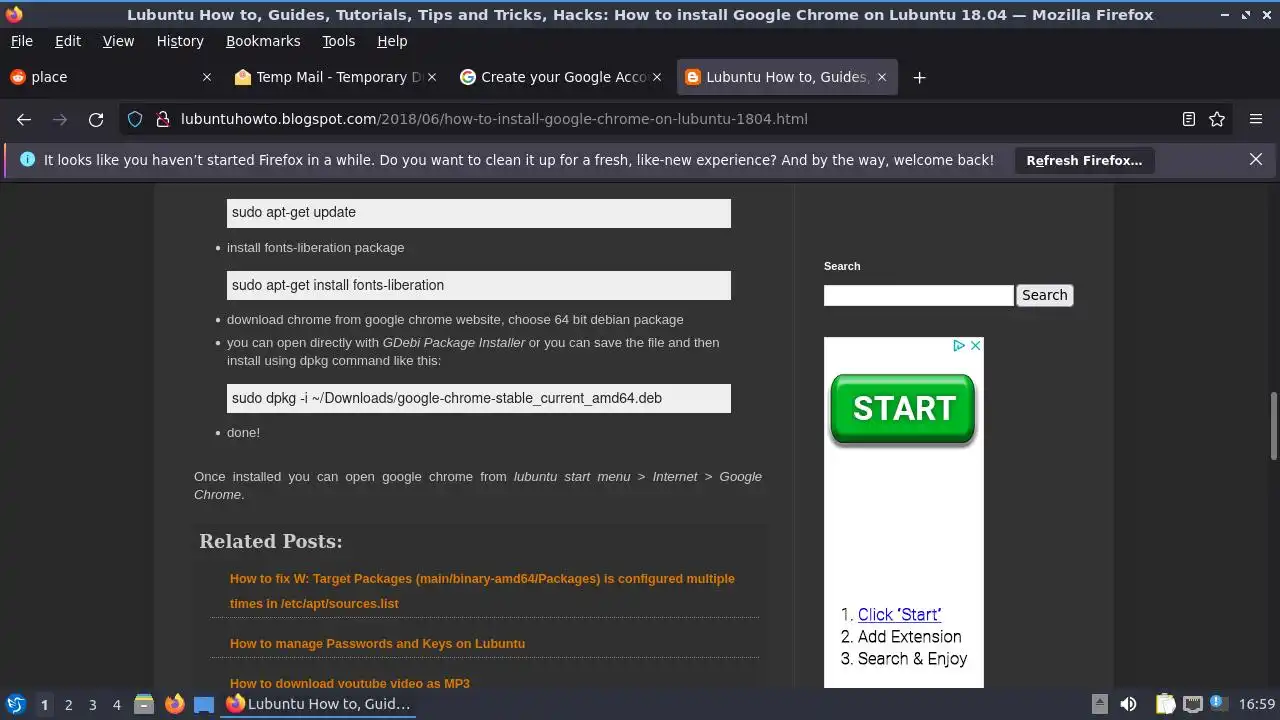Click the green START ad button

tap(903, 409)
